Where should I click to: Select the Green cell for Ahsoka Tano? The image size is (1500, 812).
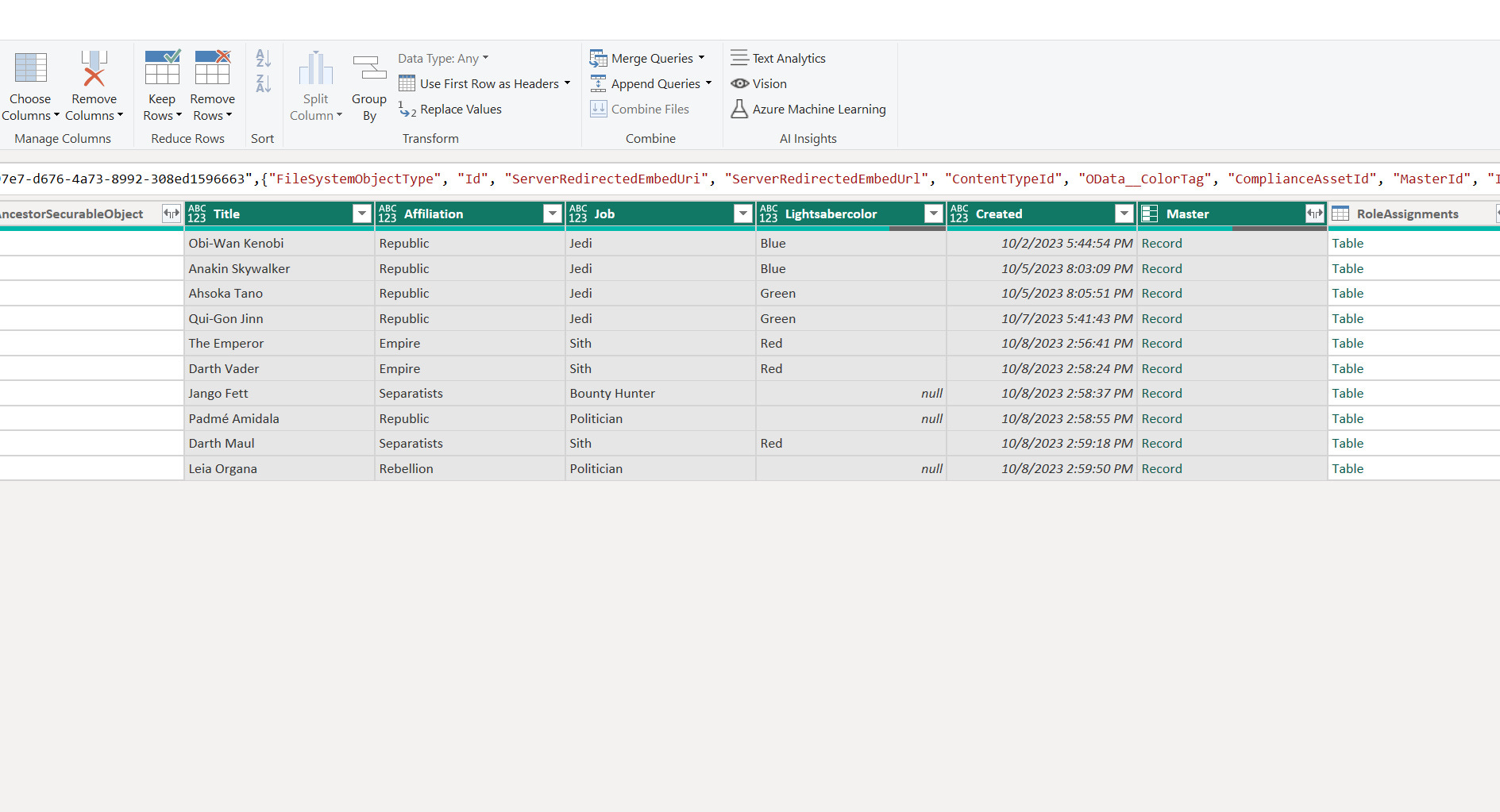coord(851,293)
